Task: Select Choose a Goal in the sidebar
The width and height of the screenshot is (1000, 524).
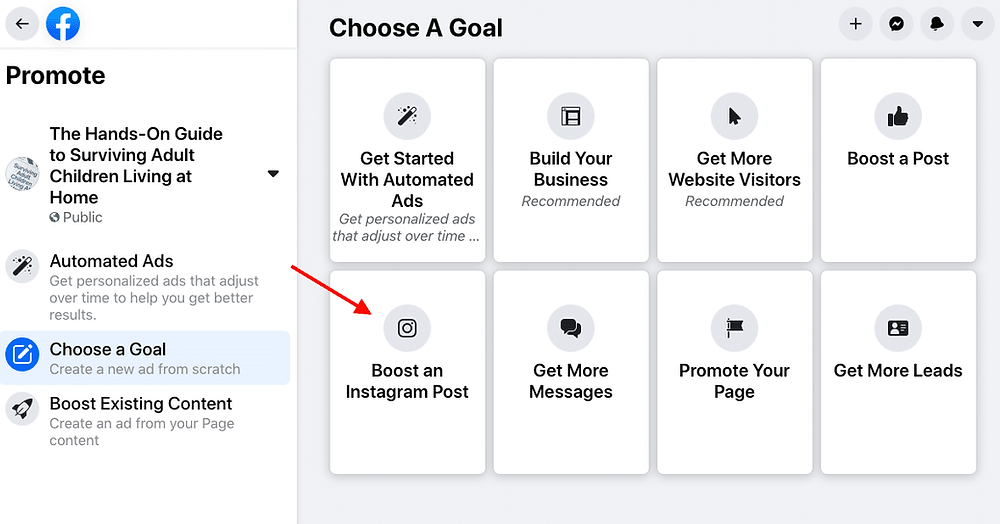Action: (145, 358)
